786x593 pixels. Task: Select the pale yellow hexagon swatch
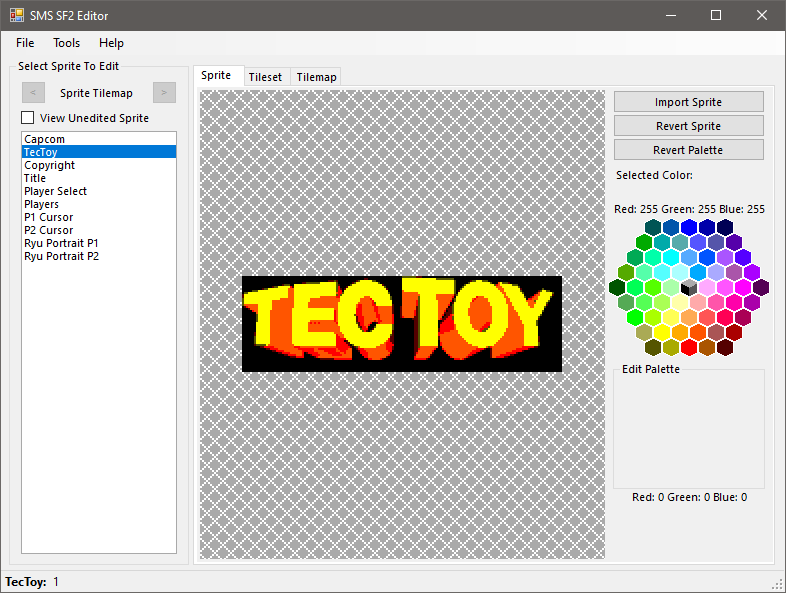click(x=680, y=302)
